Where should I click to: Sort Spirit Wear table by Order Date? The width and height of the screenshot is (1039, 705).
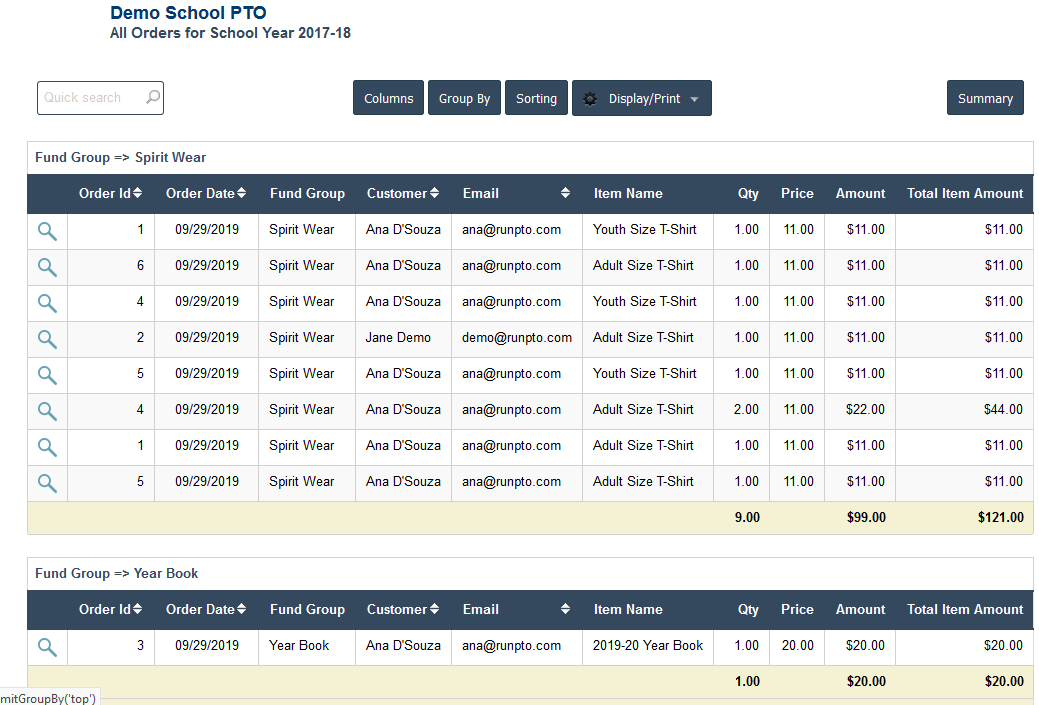(241, 193)
